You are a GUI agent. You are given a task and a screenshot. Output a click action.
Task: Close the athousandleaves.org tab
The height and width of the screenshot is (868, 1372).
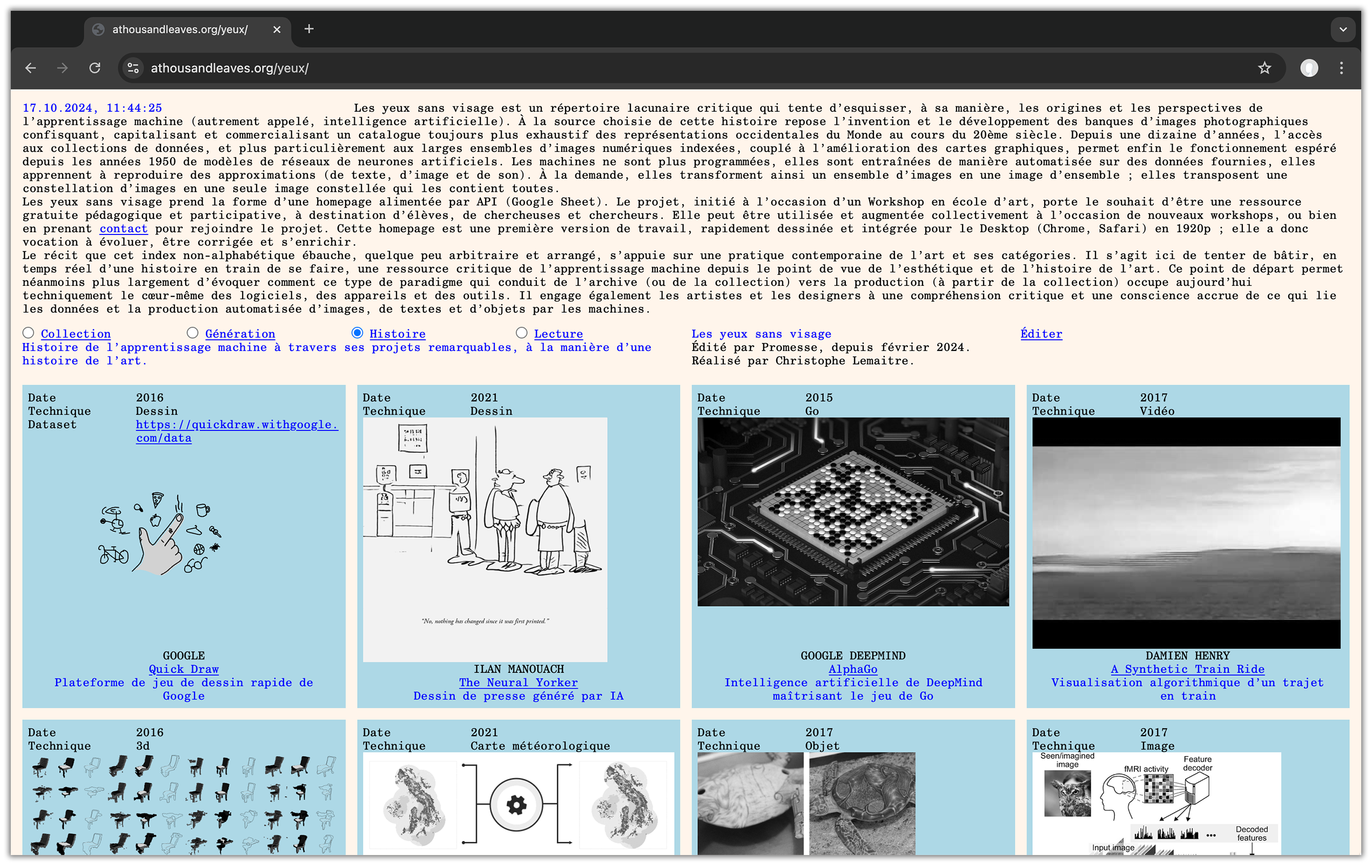click(x=277, y=30)
